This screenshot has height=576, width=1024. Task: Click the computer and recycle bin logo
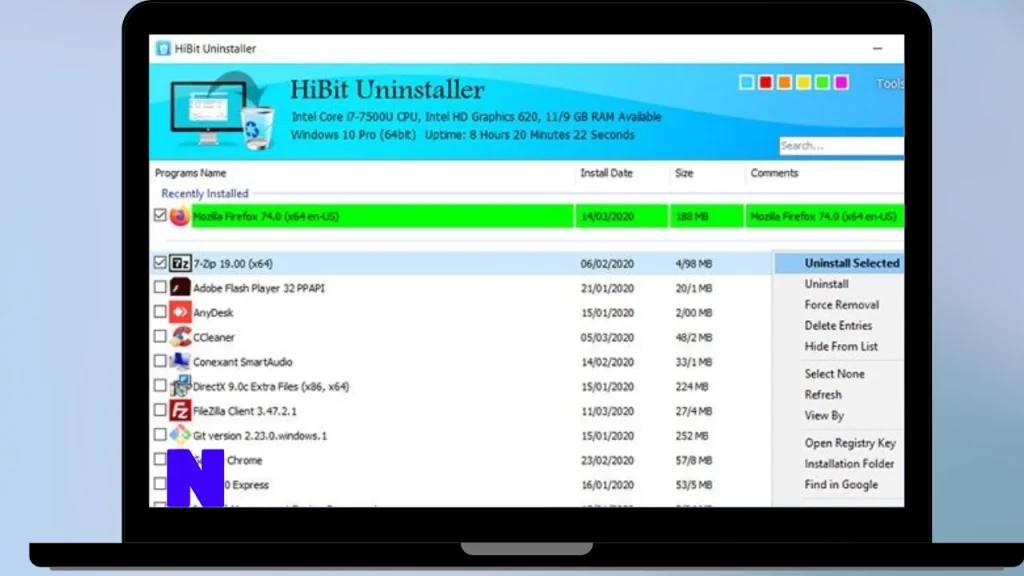[x=221, y=112]
